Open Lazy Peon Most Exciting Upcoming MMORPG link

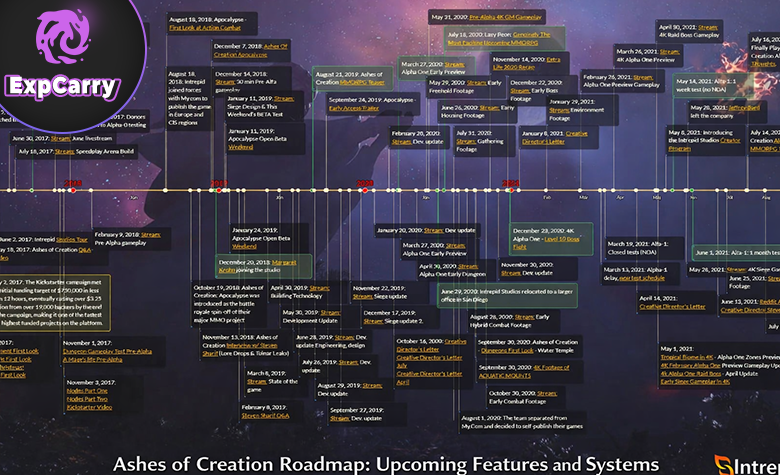point(499,39)
